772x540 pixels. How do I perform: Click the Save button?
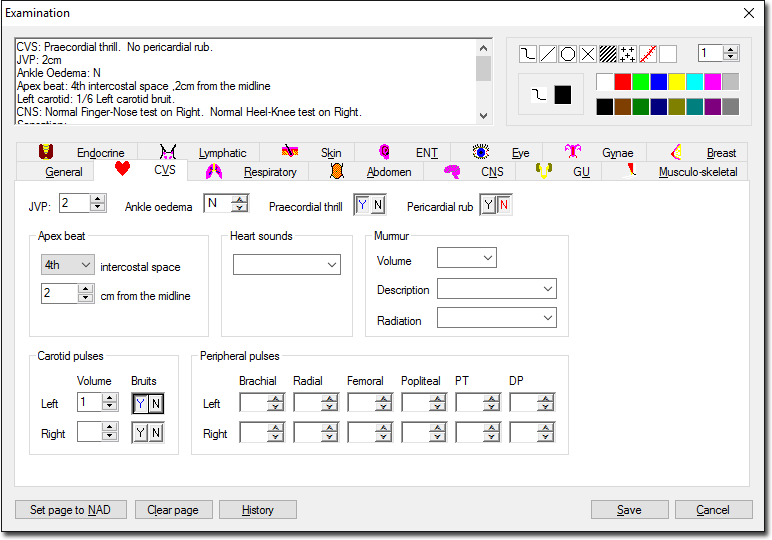tap(629, 509)
